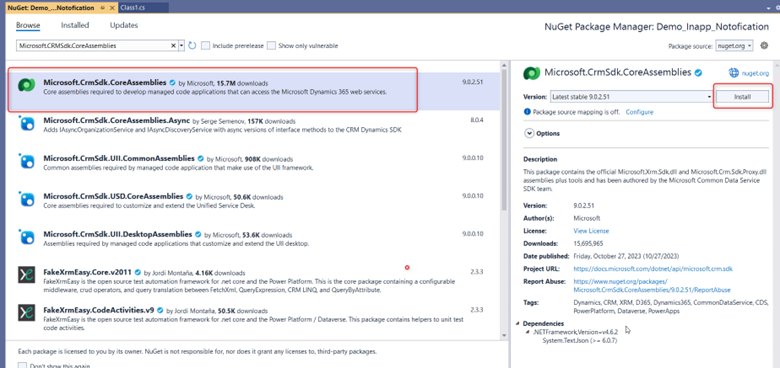Switch to the Browse tab
The width and height of the screenshot is (780, 368).
28,25
